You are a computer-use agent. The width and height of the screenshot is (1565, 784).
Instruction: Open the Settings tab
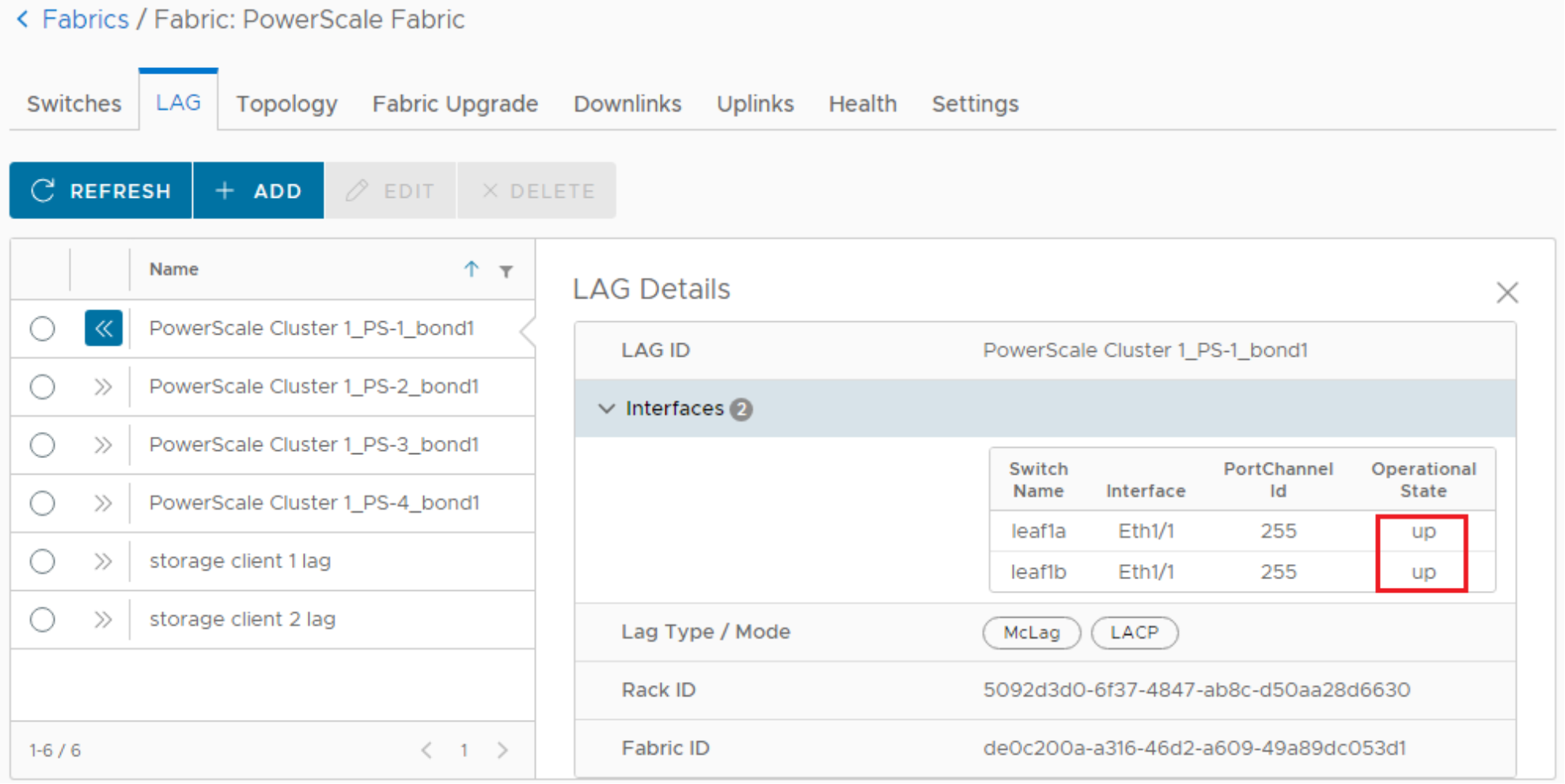click(975, 104)
